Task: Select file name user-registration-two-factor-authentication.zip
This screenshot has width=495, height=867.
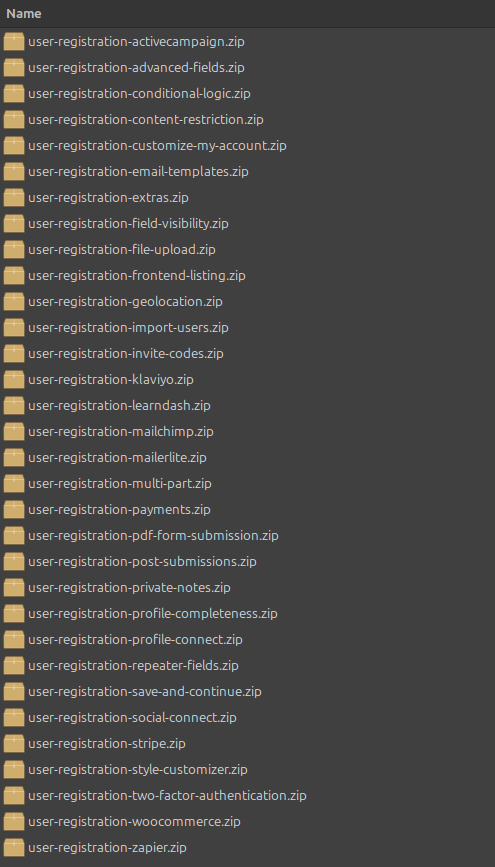Action: [x=167, y=795]
